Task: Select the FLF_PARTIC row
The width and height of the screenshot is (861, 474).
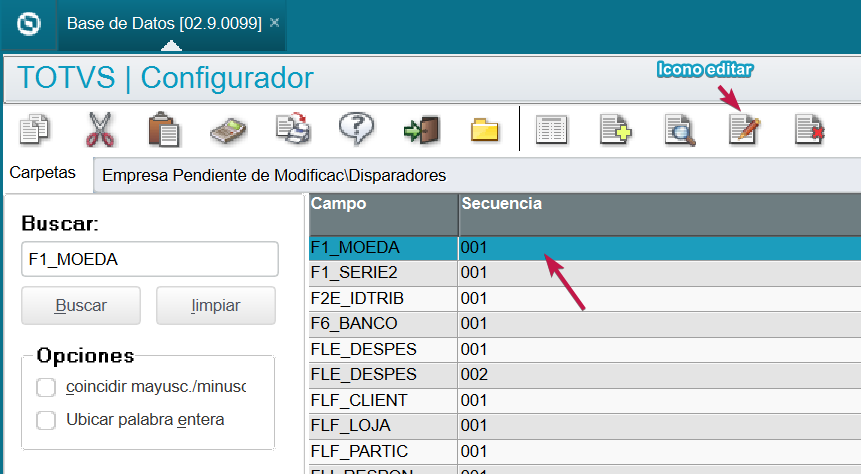Action: pos(585,451)
